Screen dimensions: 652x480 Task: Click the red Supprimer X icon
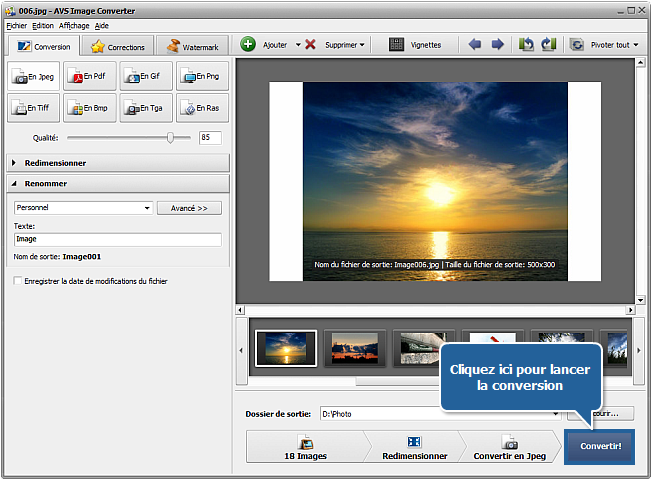coord(311,45)
